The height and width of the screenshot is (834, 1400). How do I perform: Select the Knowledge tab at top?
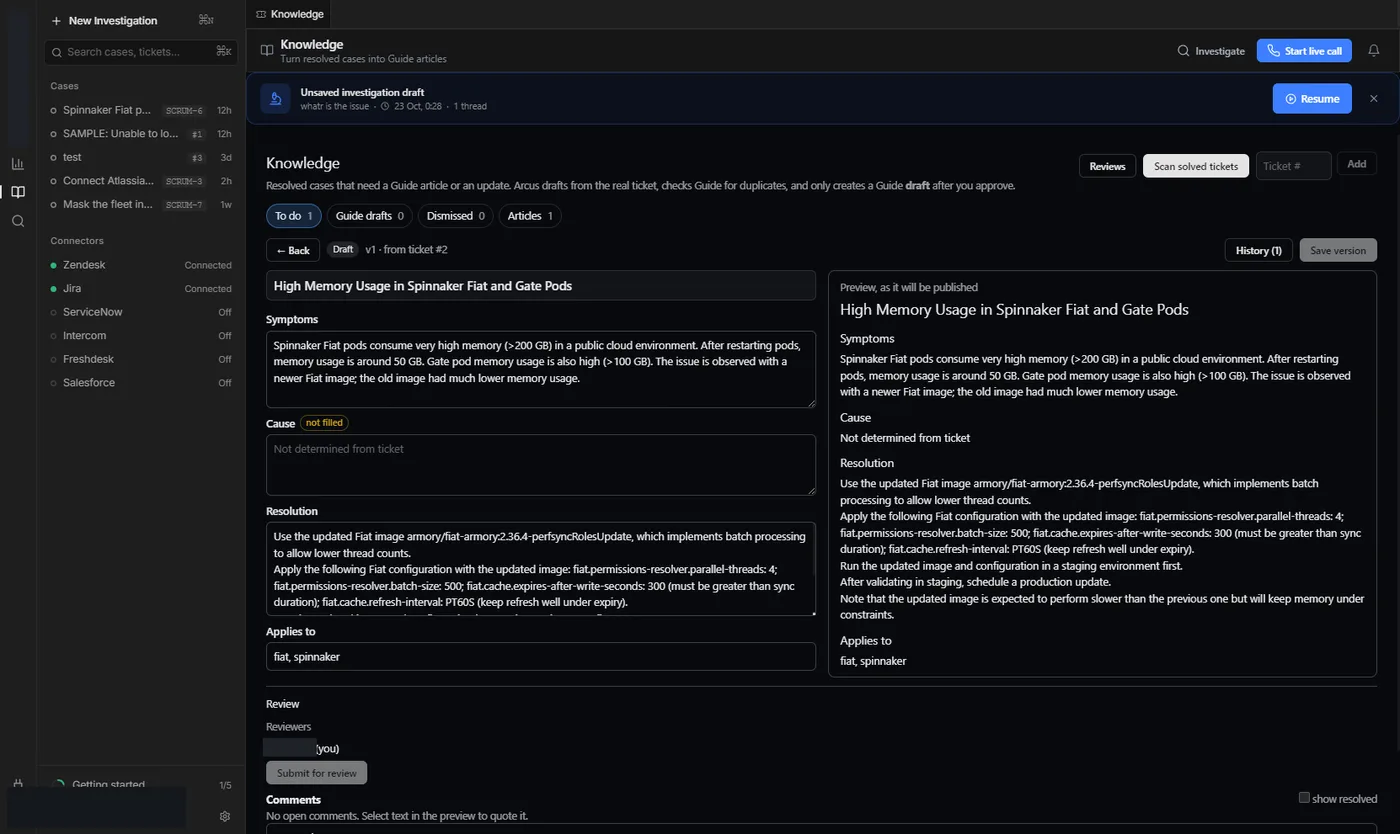(x=290, y=14)
